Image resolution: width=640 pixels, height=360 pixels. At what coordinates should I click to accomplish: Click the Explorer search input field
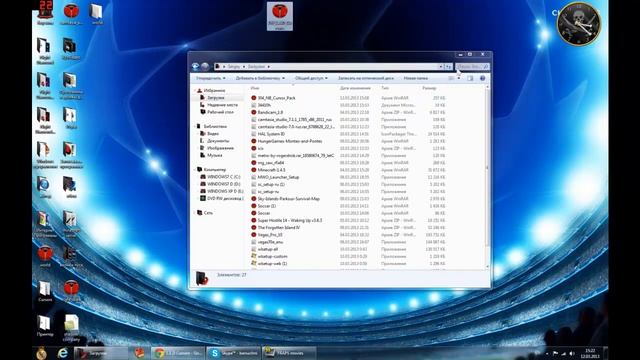click(472, 67)
